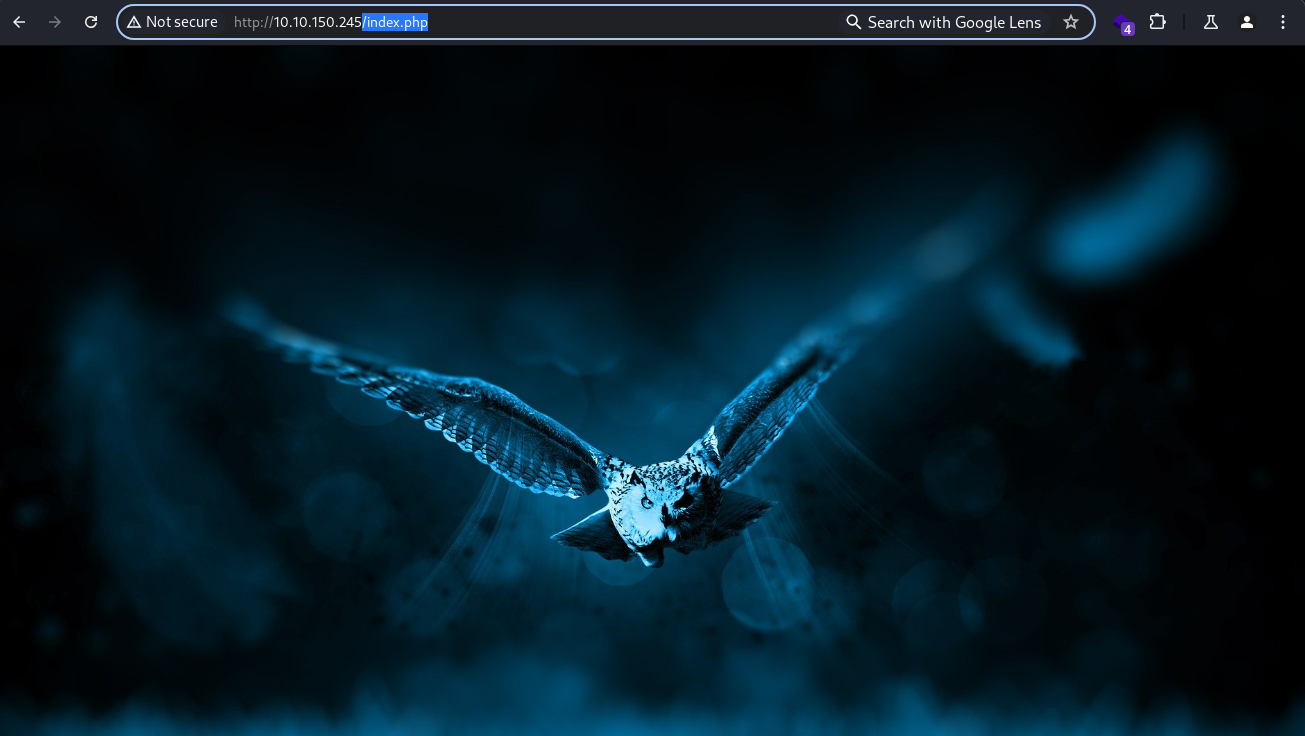The image size is (1305, 736).
Task: Go back to the previous page
Action: (19, 22)
